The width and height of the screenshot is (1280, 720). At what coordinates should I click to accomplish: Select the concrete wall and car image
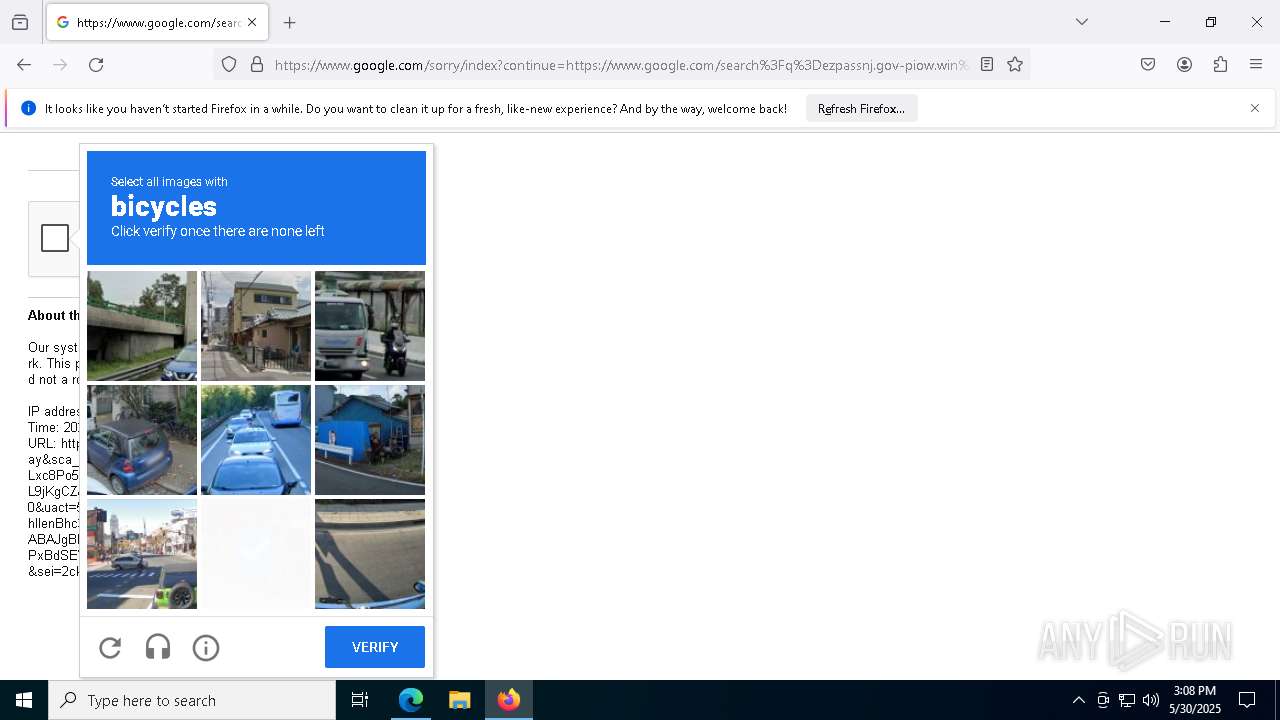click(x=142, y=326)
